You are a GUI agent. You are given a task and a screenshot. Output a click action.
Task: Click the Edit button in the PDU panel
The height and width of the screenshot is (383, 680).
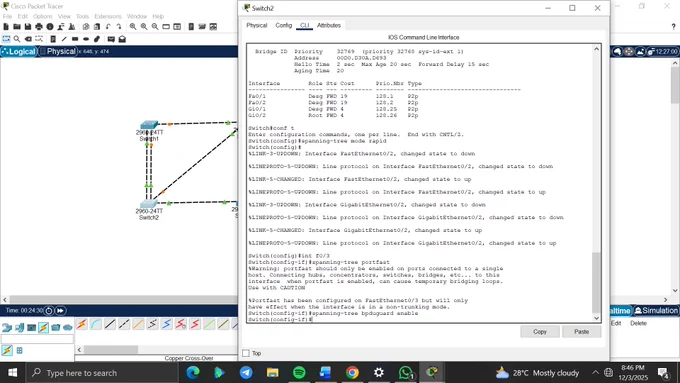point(616,324)
